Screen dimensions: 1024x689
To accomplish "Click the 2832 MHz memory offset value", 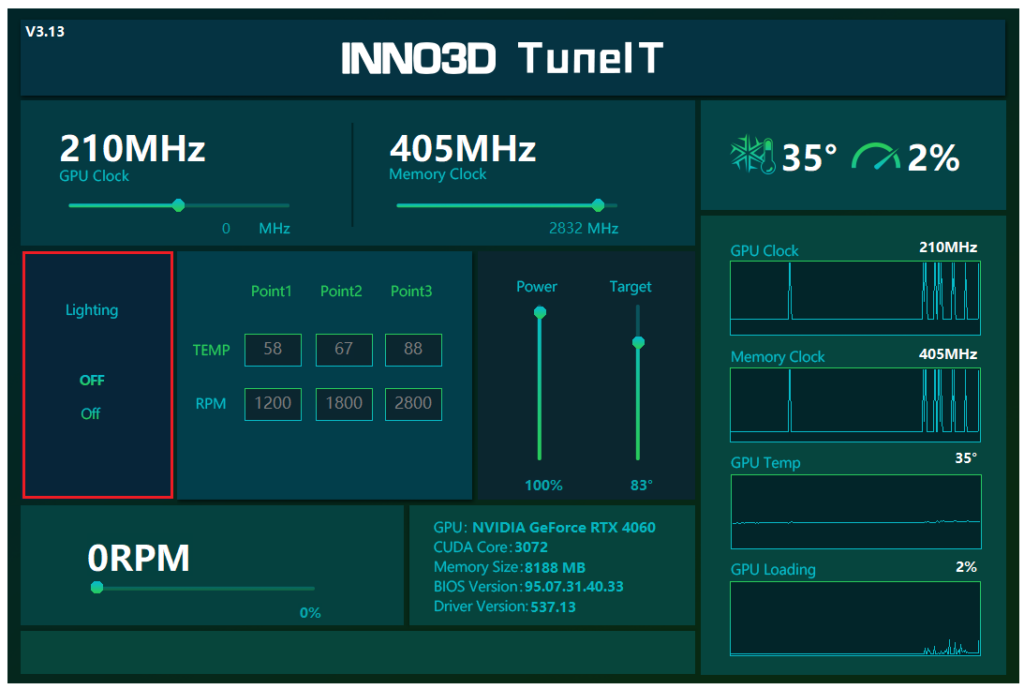I will click(x=583, y=228).
